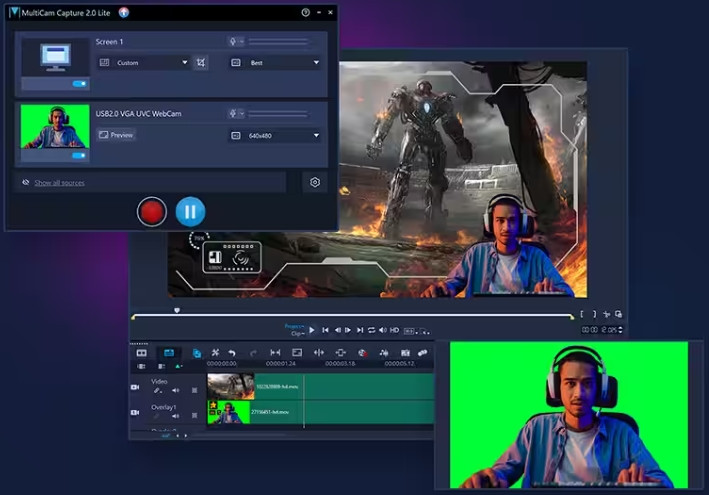Viewport: 709px width, 495px height.
Task: Open the green chapter/cue marker dropdown
Action: click(179, 366)
